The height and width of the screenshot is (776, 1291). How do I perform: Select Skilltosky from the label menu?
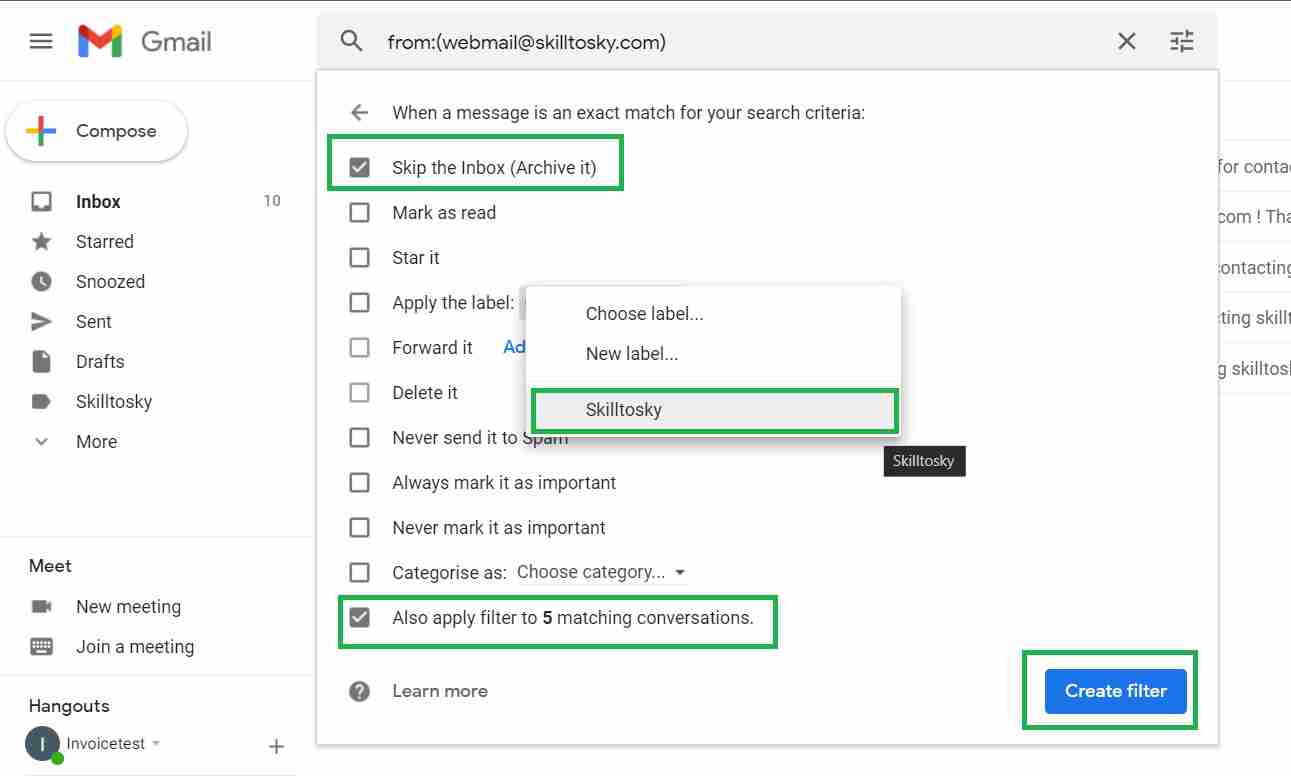(623, 410)
